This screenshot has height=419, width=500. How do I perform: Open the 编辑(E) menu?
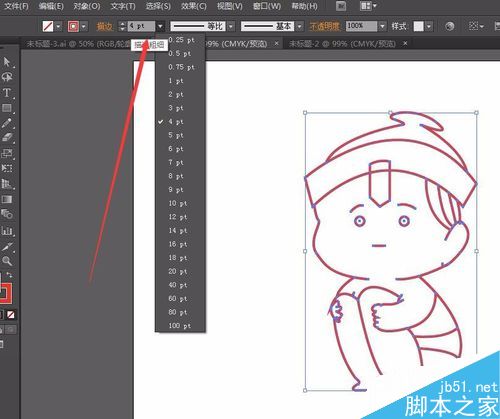pos(51,6)
